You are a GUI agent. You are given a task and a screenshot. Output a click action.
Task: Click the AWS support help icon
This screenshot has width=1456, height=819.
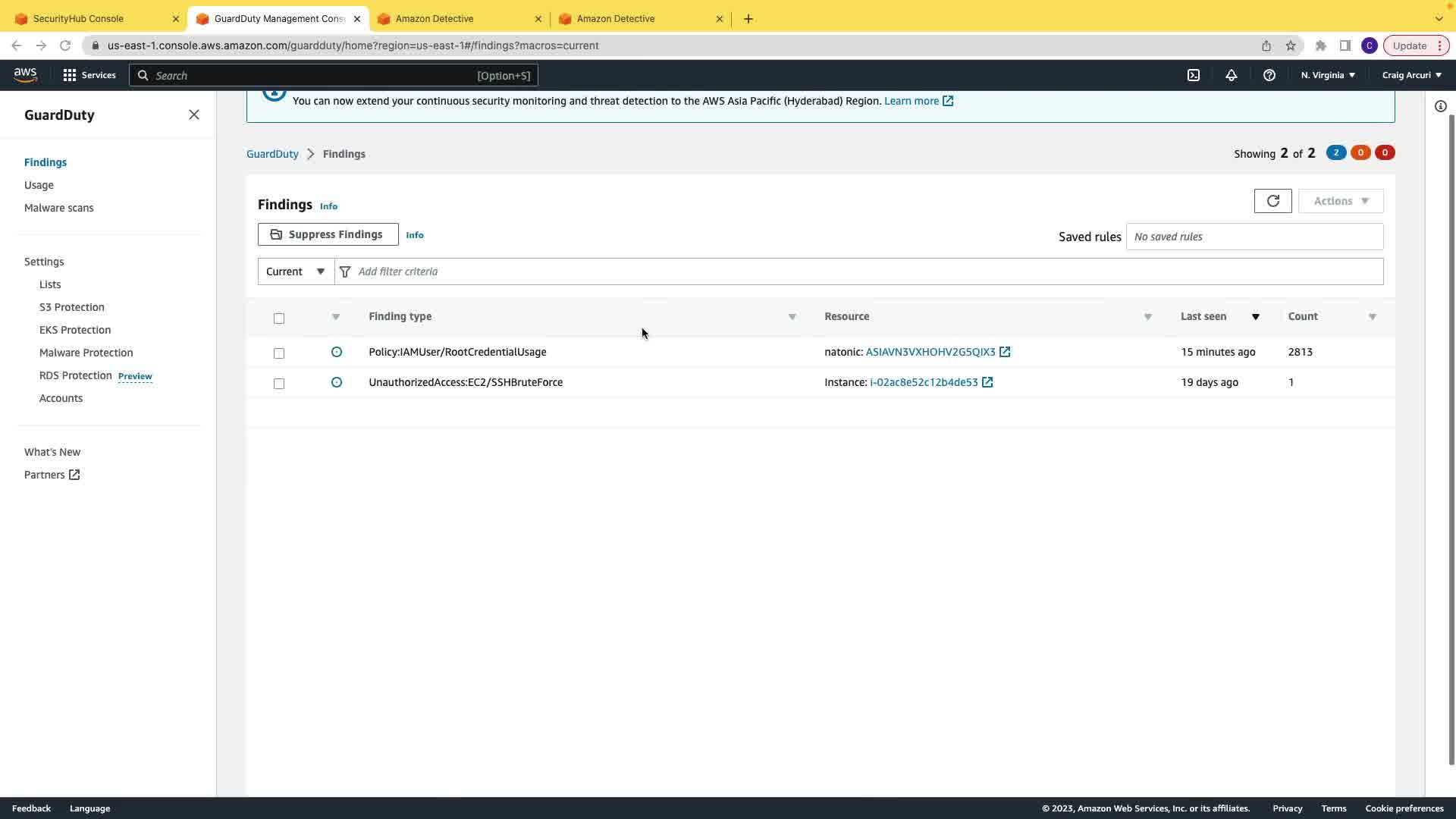tap(1269, 75)
